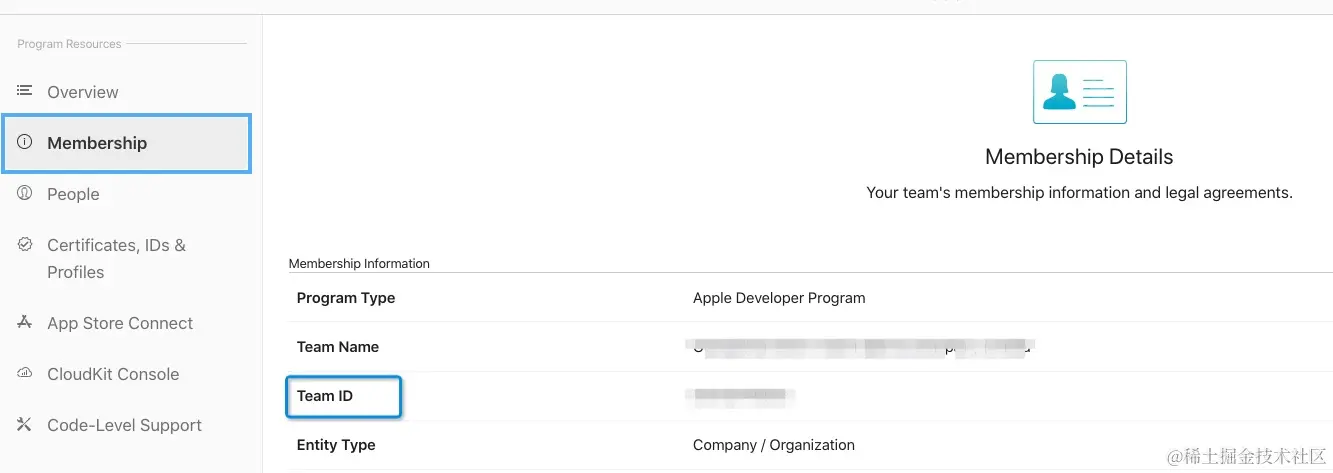Screen dimensions: 1333x473
Task: Click the blurred Team ID value
Action: pos(740,396)
